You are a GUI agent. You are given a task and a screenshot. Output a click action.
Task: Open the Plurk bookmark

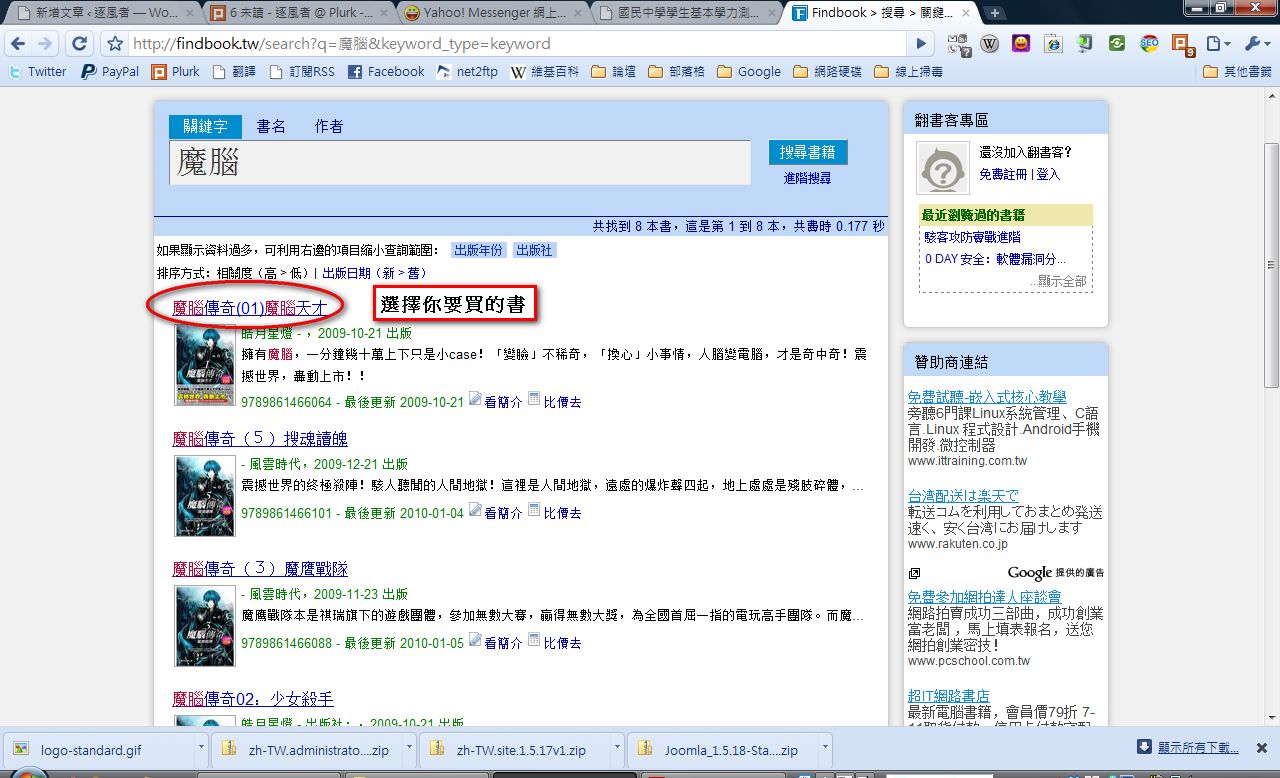(176, 72)
